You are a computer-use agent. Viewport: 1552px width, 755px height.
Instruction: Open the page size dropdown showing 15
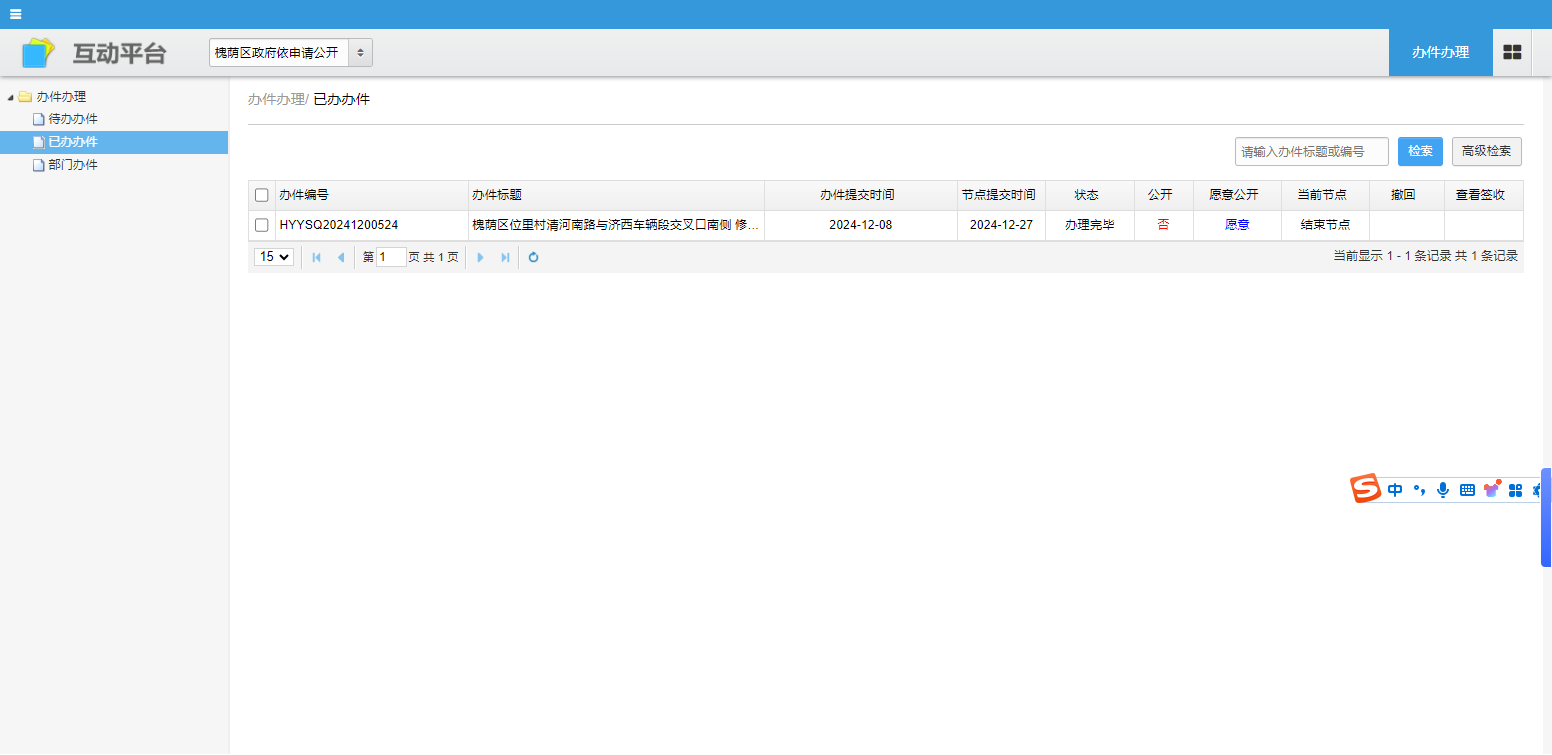(274, 257)
